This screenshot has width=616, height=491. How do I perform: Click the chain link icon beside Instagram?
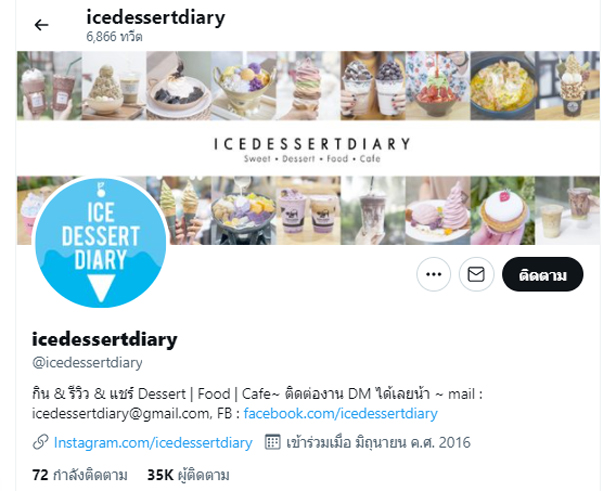[40, 442]
